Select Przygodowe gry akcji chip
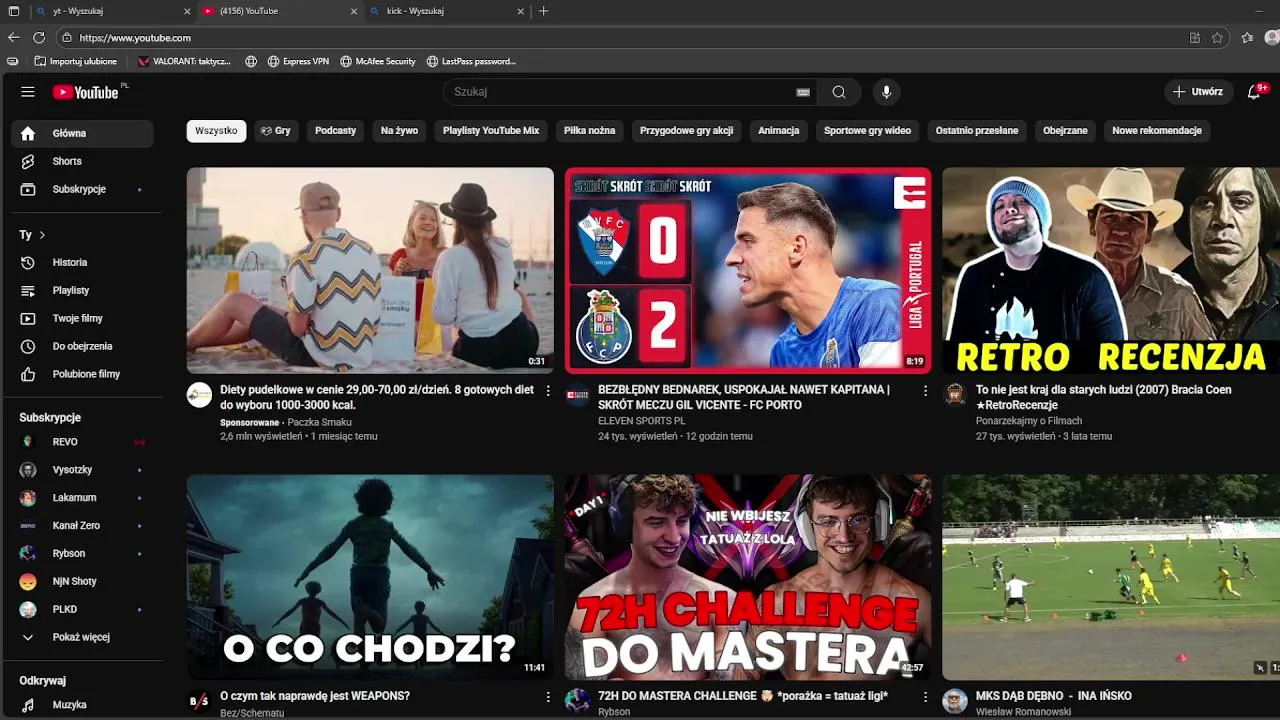1280x720 pixels. 687,131
